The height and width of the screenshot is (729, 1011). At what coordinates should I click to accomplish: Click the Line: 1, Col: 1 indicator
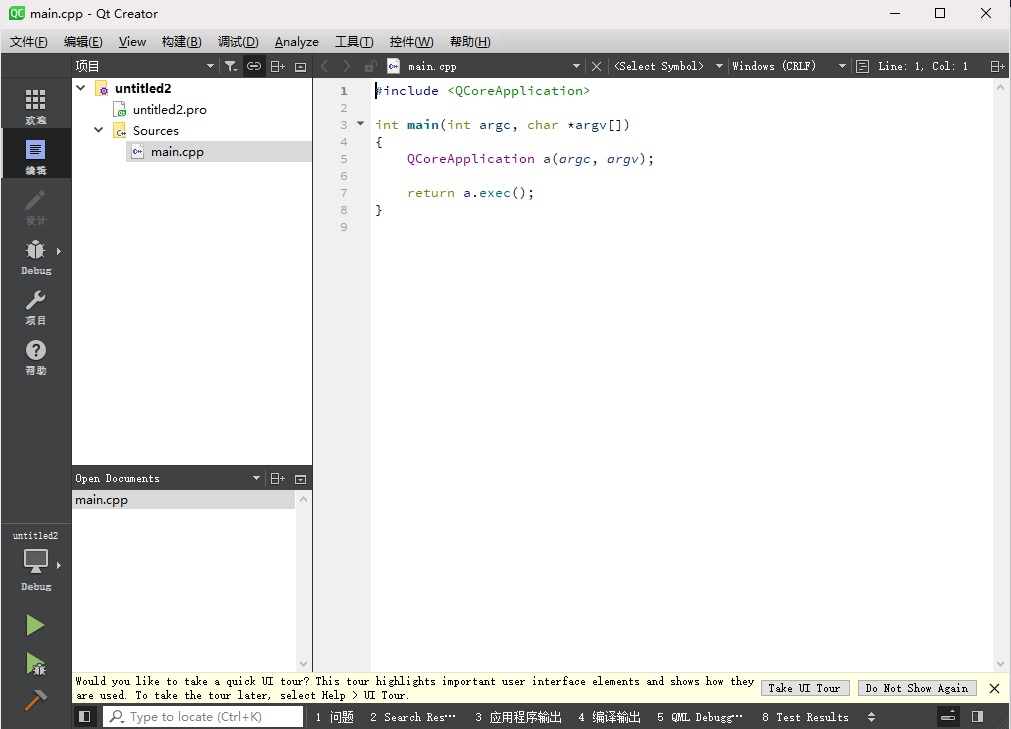(923, 66)
